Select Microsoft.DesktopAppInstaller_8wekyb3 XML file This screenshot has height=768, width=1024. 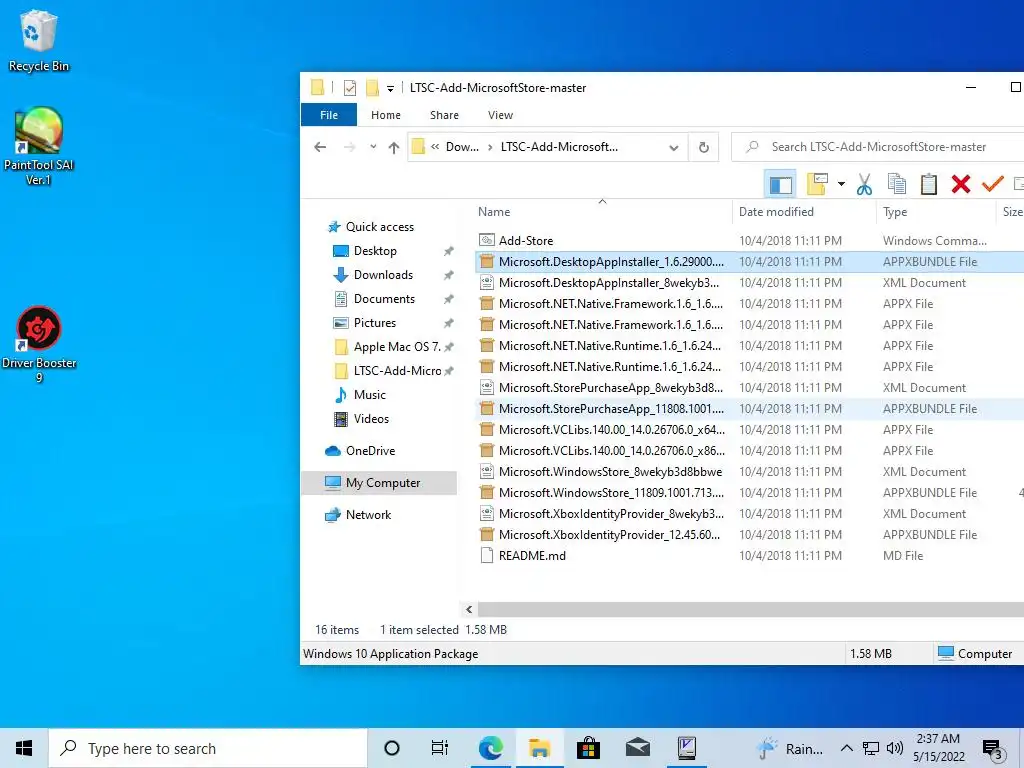[x=609, y=283]
